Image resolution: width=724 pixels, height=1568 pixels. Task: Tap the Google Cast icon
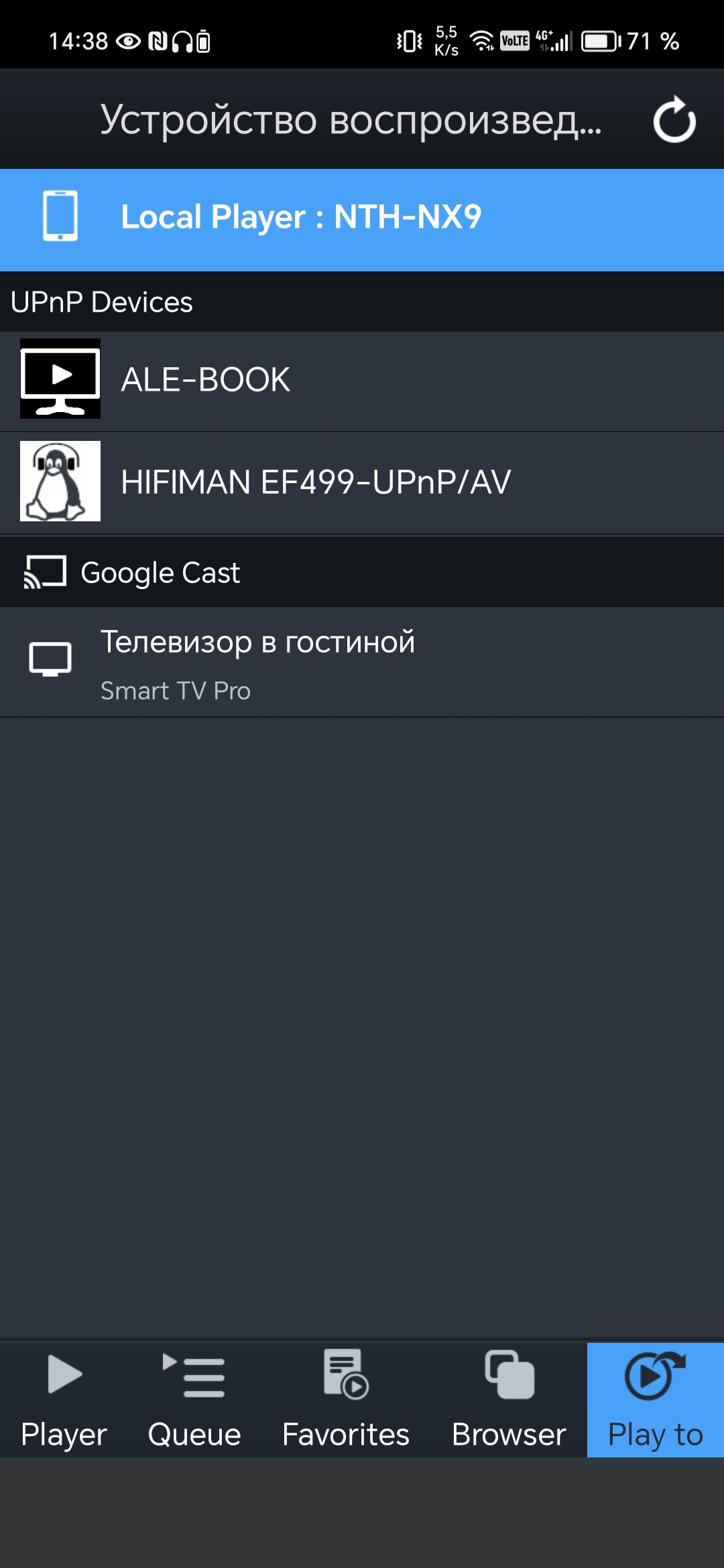45,572
